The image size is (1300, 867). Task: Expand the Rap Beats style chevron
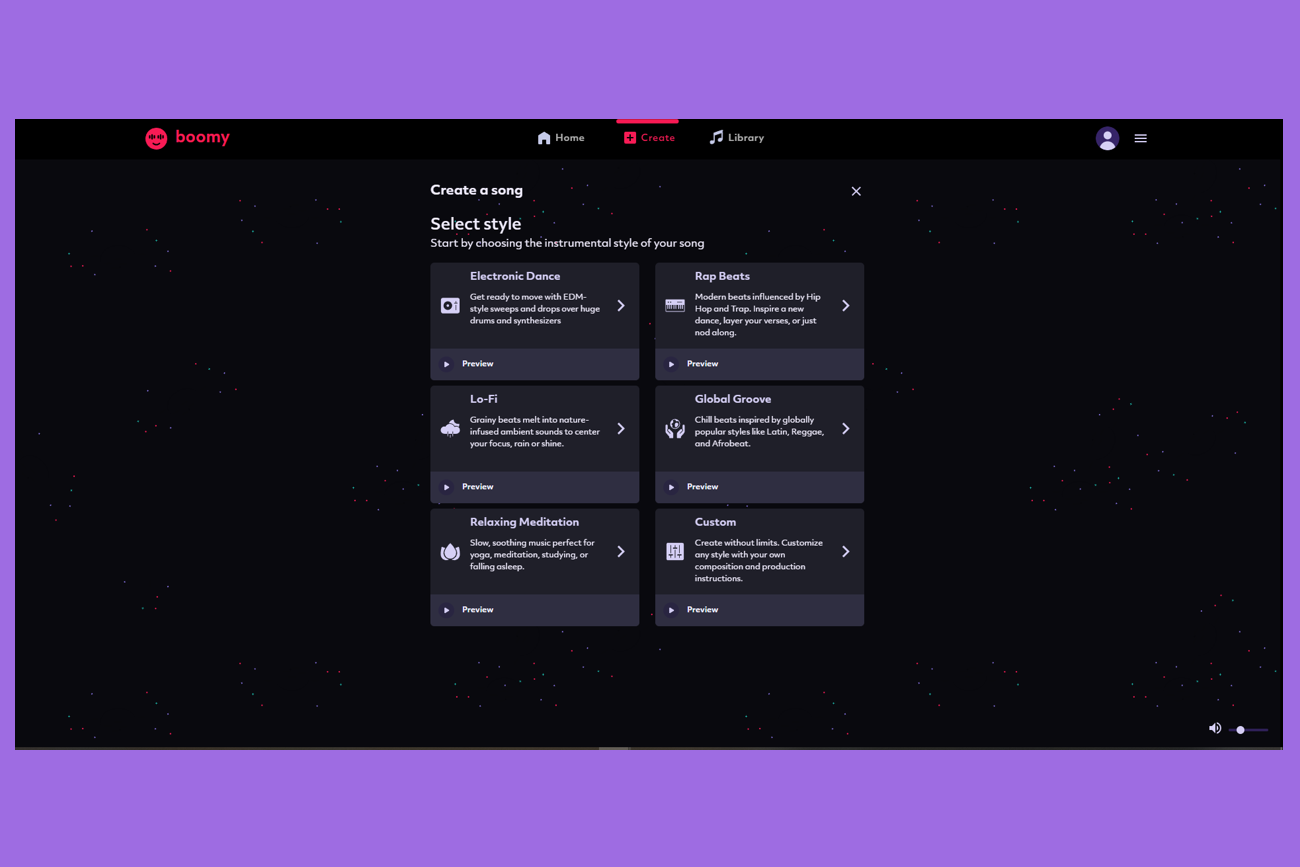point(845,306)
